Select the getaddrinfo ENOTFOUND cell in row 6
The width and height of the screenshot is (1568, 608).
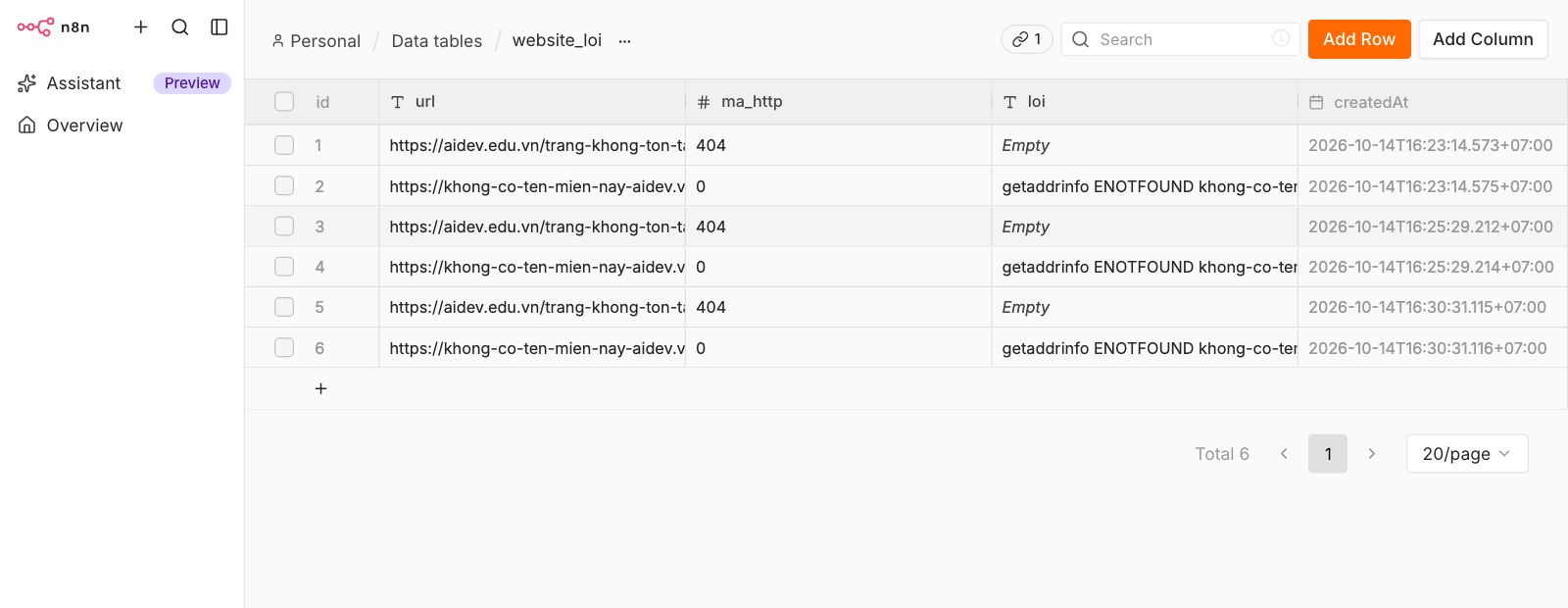[1145, 347]
